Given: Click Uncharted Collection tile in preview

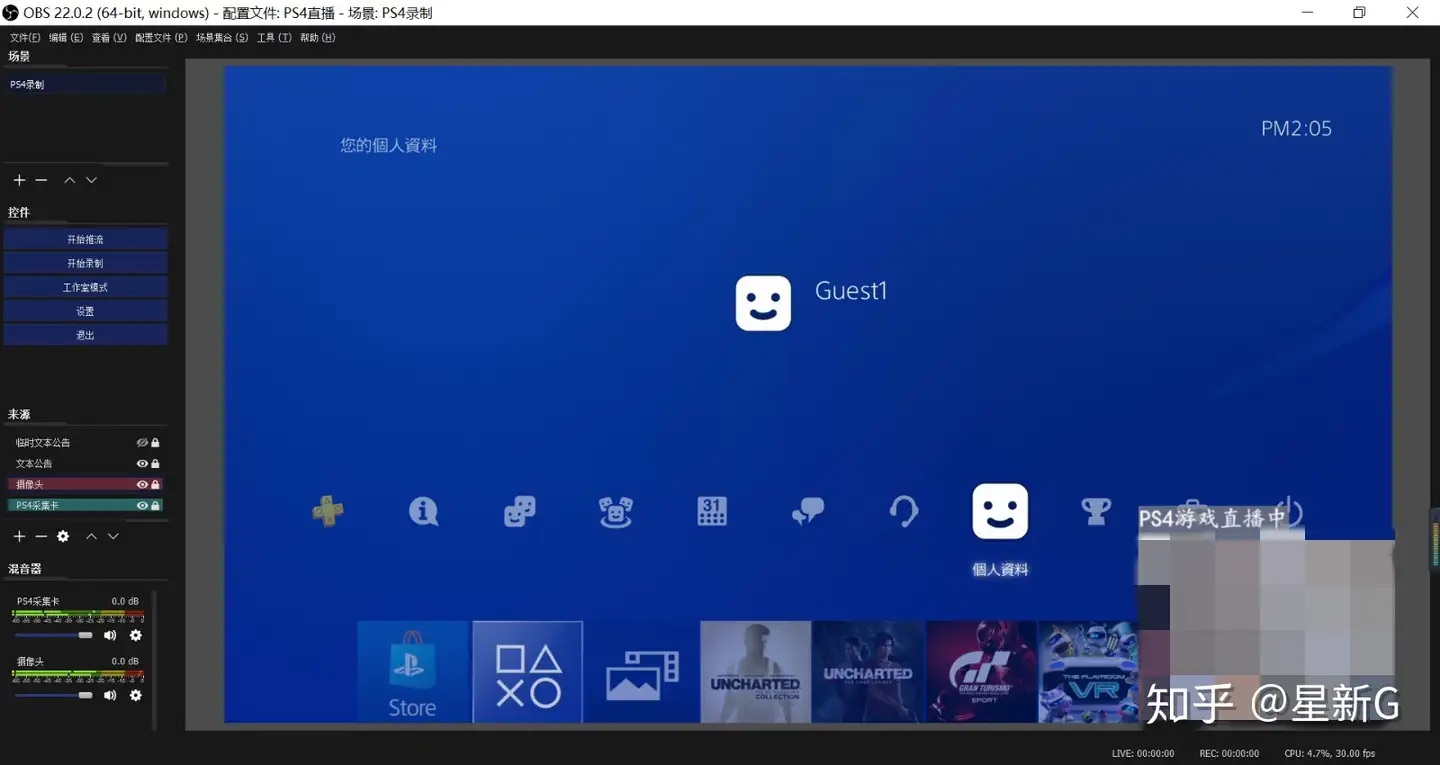Looking at the screenshot, I should pos(755,671).
